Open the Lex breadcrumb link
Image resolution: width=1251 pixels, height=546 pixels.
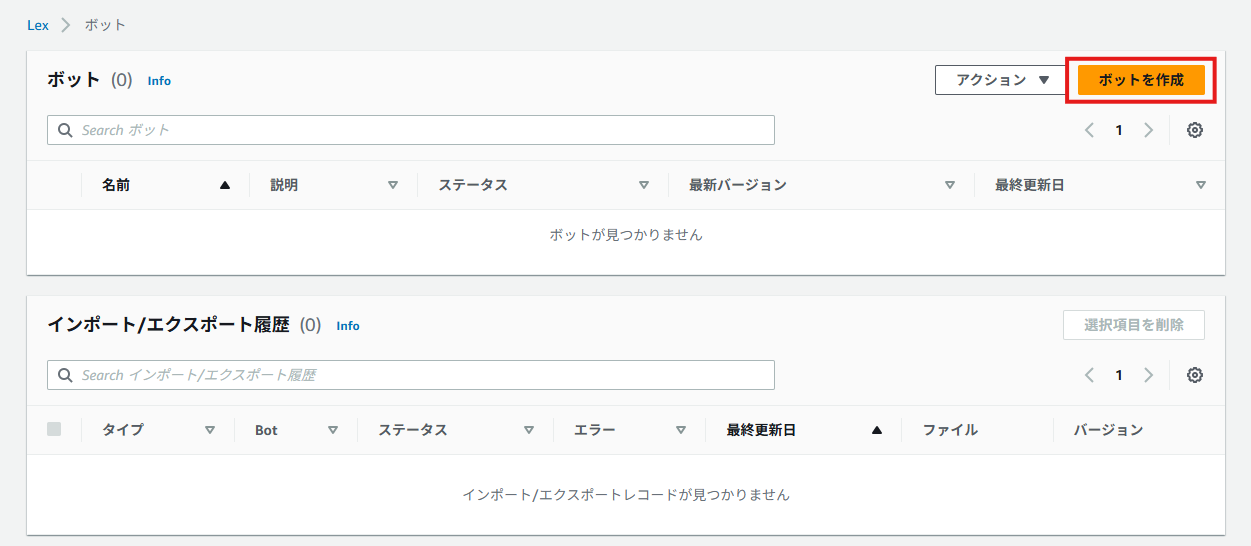click(38, 25)
